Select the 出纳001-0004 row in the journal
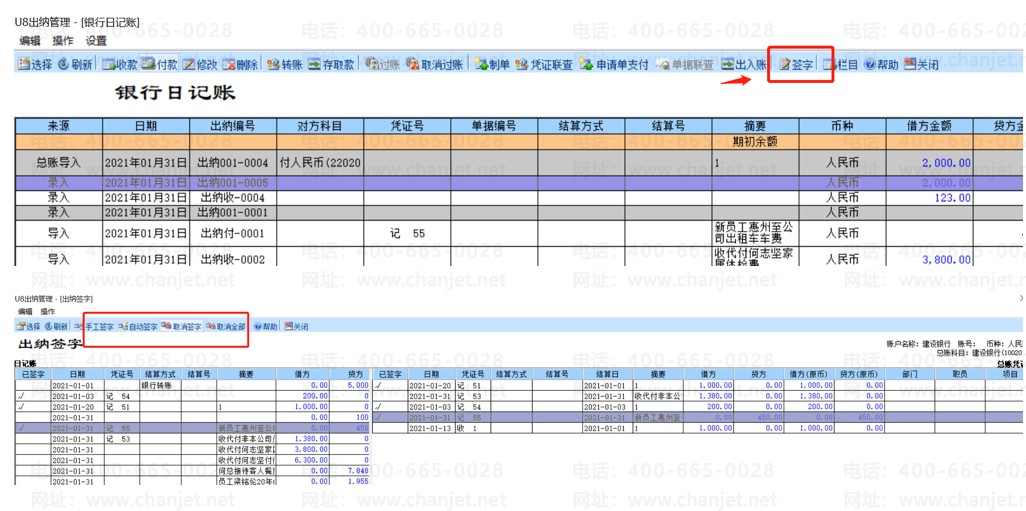 point(232,162)
